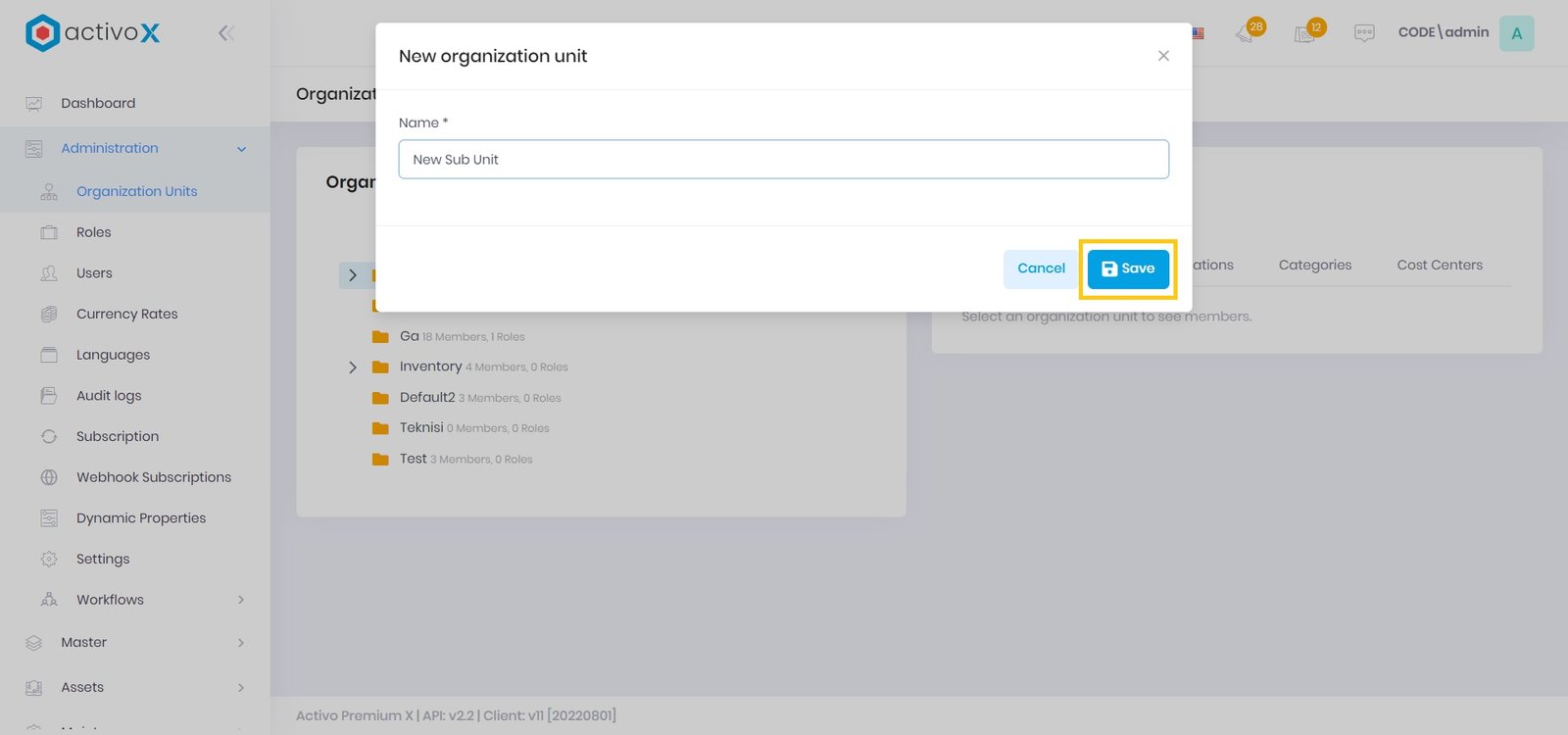Expand the Master submenu arrow
Screen dimensions: 1568x735
point(241,643)
